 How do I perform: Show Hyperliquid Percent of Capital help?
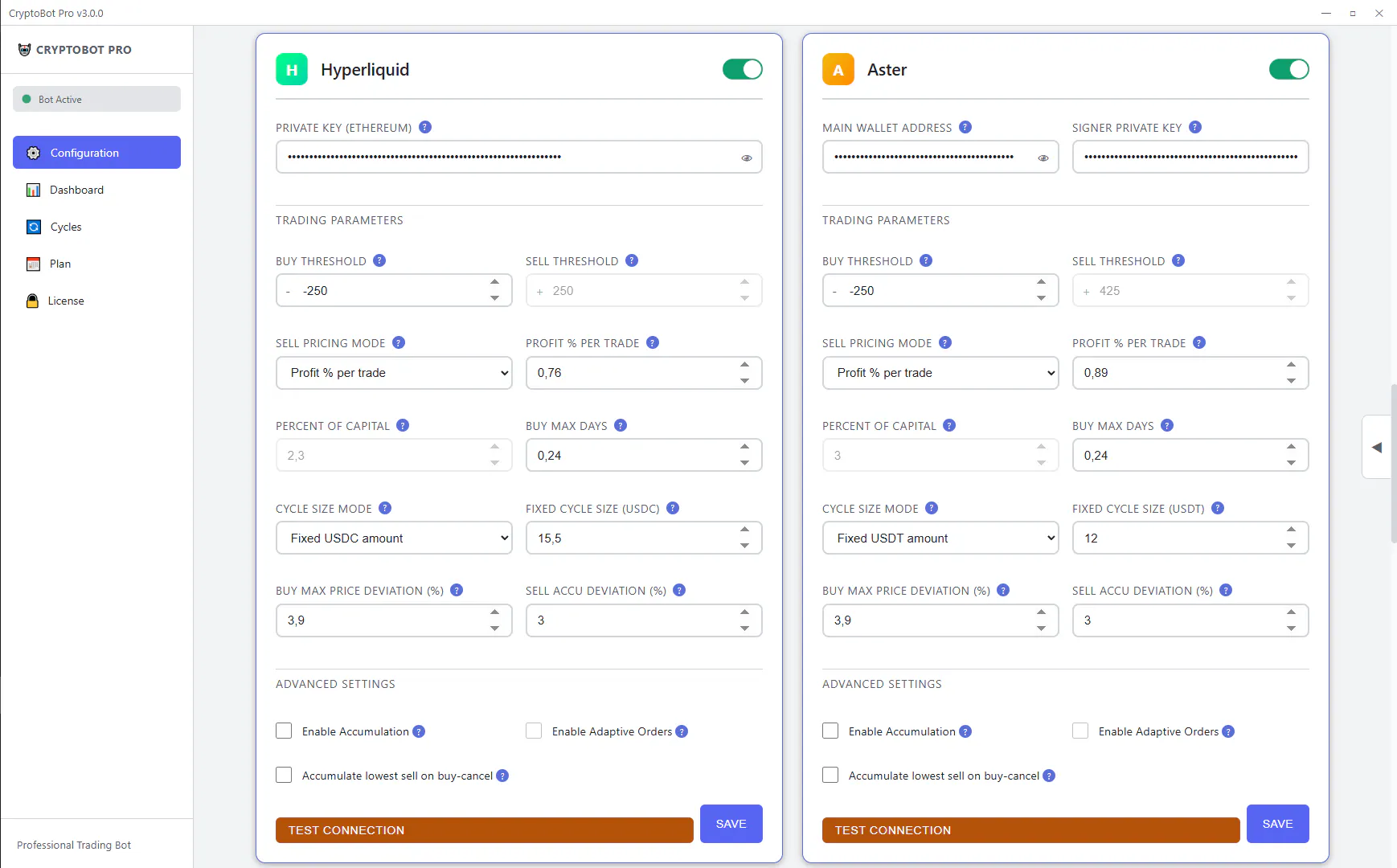[x=403, y=425]
